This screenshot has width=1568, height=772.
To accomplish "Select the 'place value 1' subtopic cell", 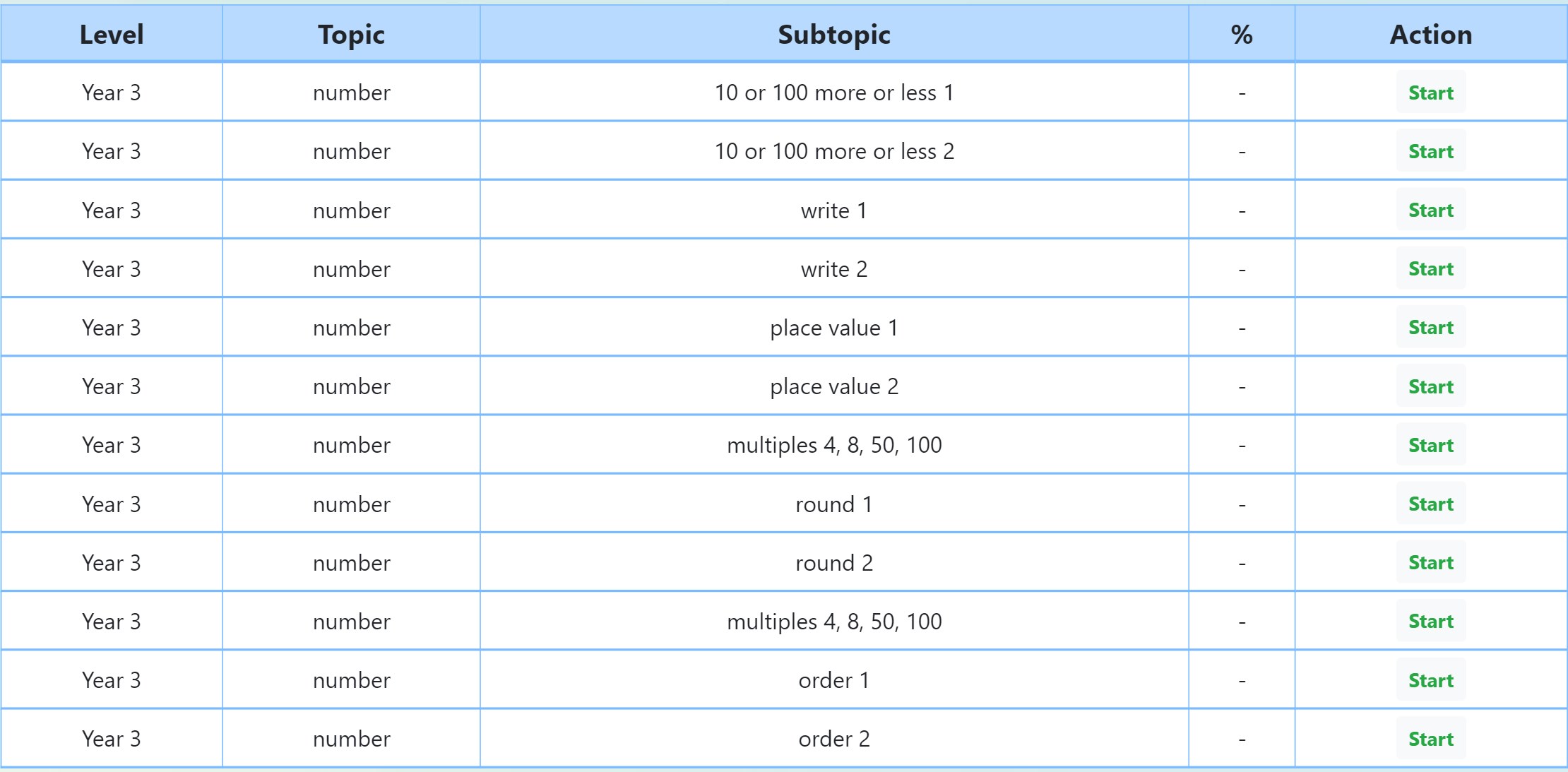I will (833, 328).
